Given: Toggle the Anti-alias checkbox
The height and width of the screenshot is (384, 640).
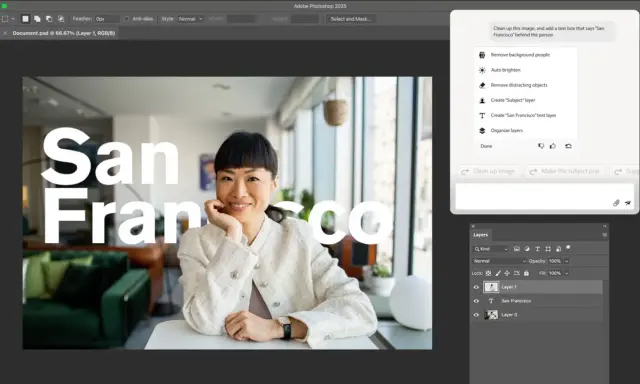Looking at the screenshot, I should click(127, 19).
